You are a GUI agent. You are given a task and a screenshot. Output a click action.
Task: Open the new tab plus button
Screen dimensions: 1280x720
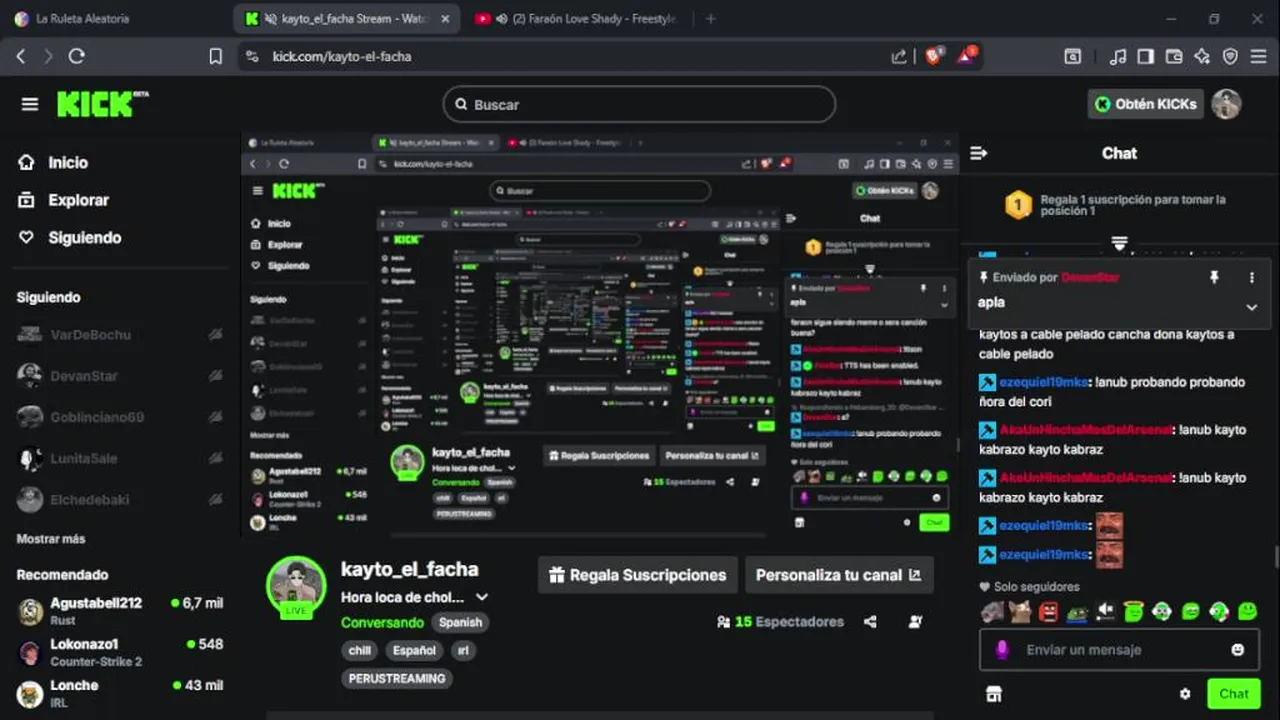[x=710, y=19]
